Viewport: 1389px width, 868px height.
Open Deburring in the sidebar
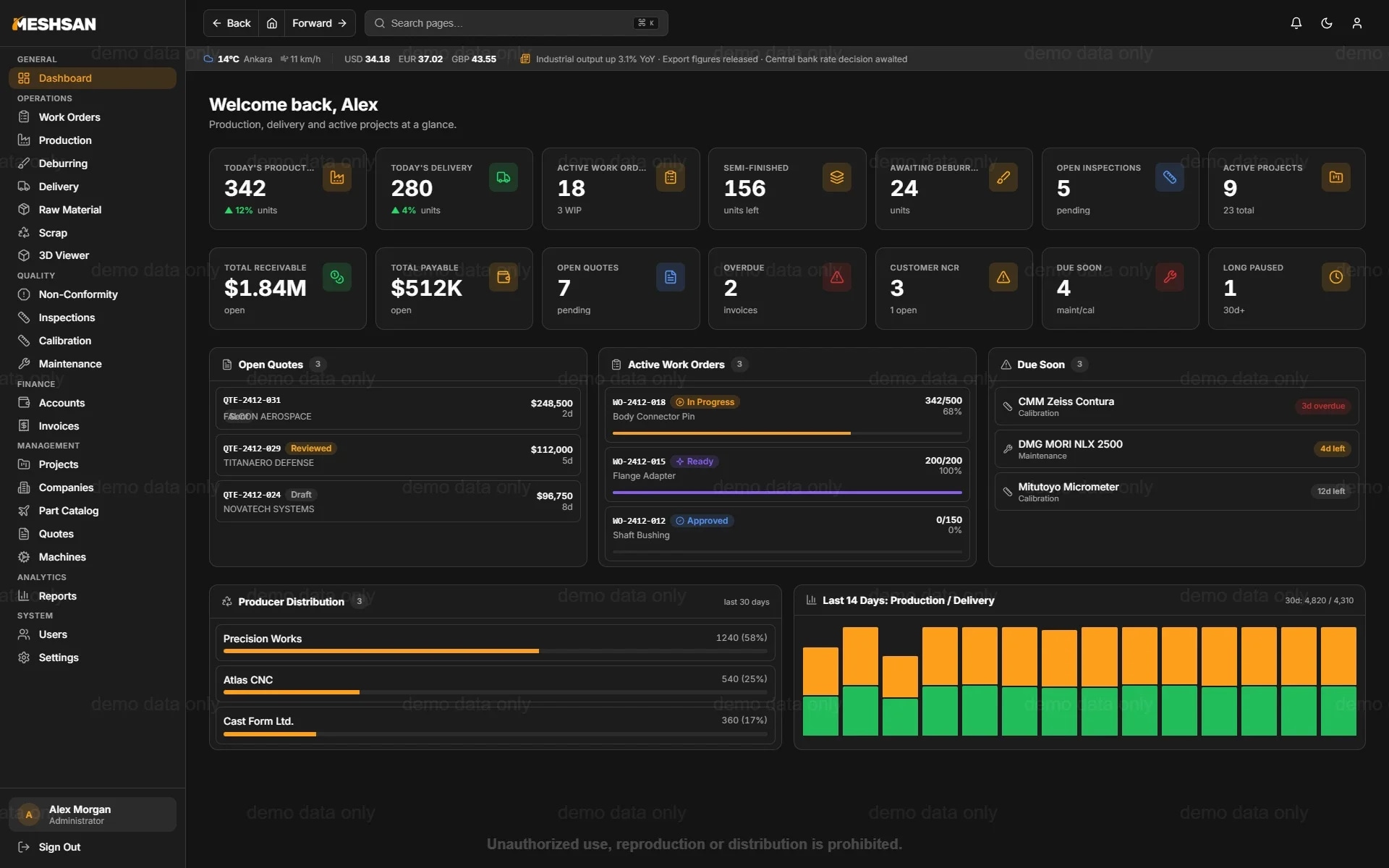tap(93, 163)
